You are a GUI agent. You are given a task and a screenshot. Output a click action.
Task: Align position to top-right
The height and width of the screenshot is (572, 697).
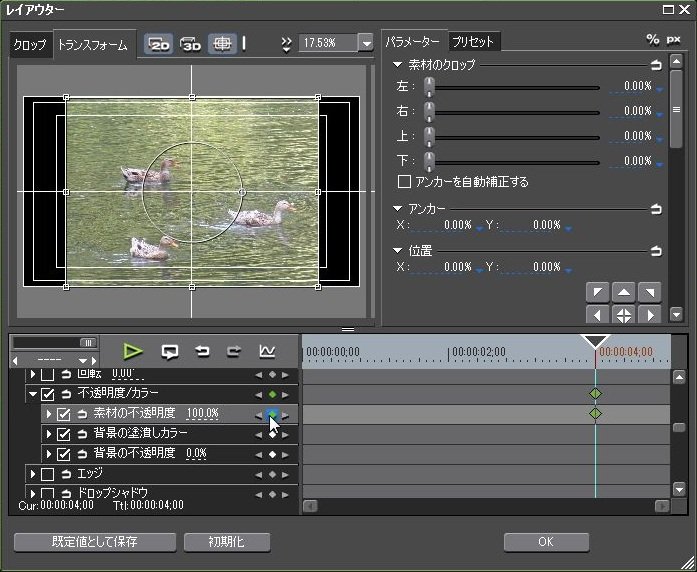[x=649, y=292]
